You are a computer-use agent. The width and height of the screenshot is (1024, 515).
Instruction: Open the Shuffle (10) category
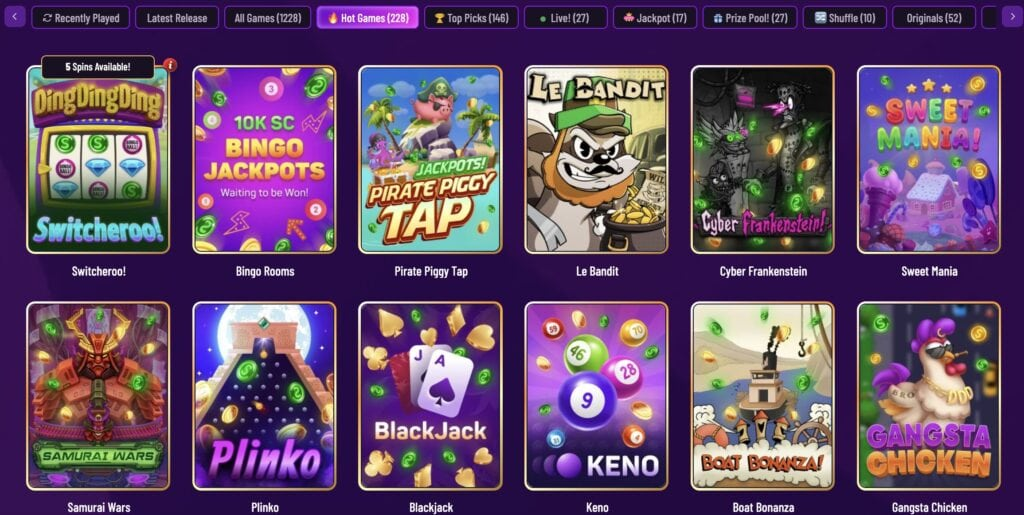point(844,18)
